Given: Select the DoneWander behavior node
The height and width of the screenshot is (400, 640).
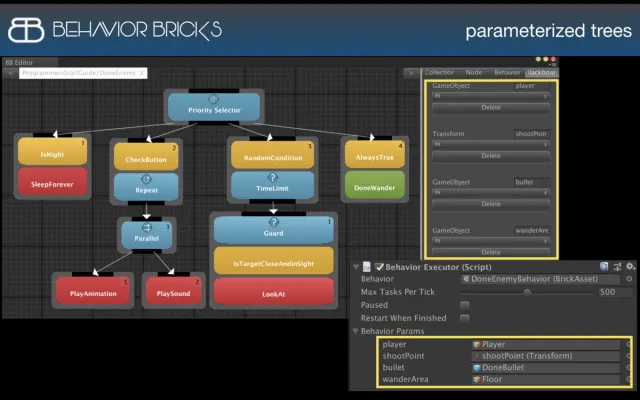Looking at the screenshot, I should pyautogui.click(x=375, y=185).
